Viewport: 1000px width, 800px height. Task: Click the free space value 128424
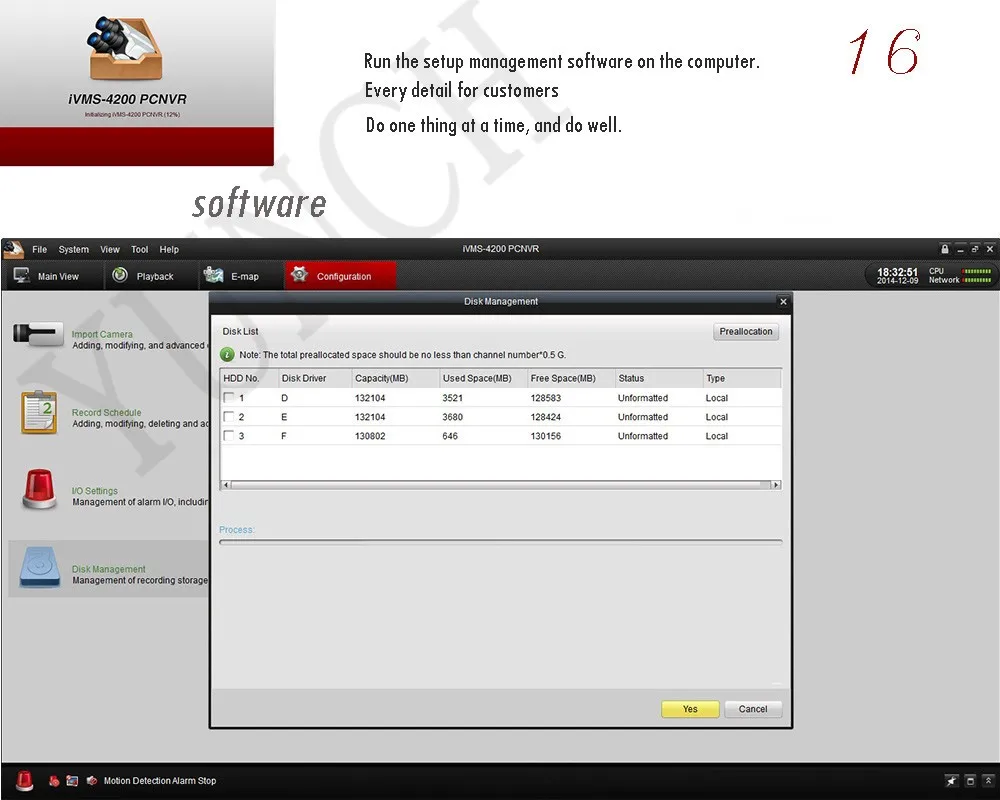[x=545, y=417]
